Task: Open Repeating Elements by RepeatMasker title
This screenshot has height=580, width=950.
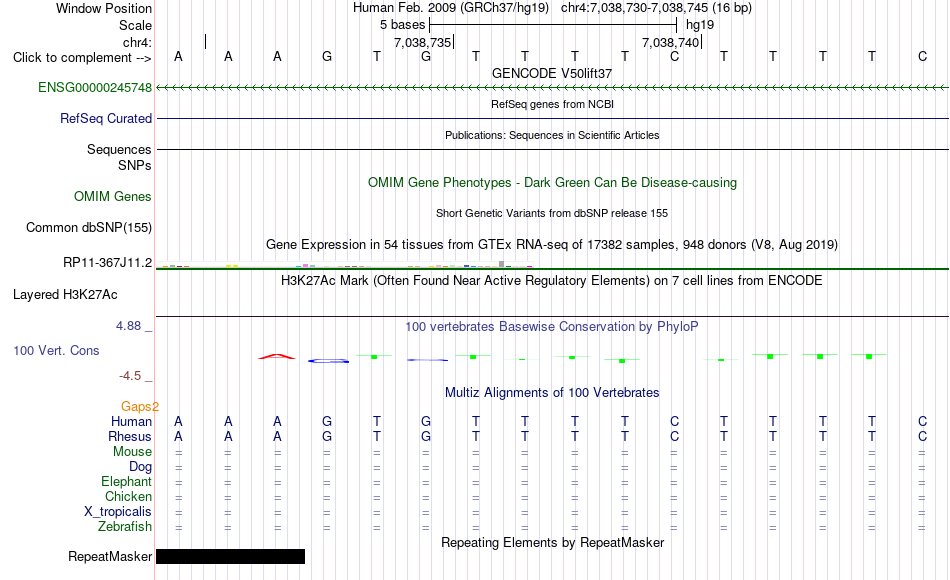Action: [x=552, y=542]
